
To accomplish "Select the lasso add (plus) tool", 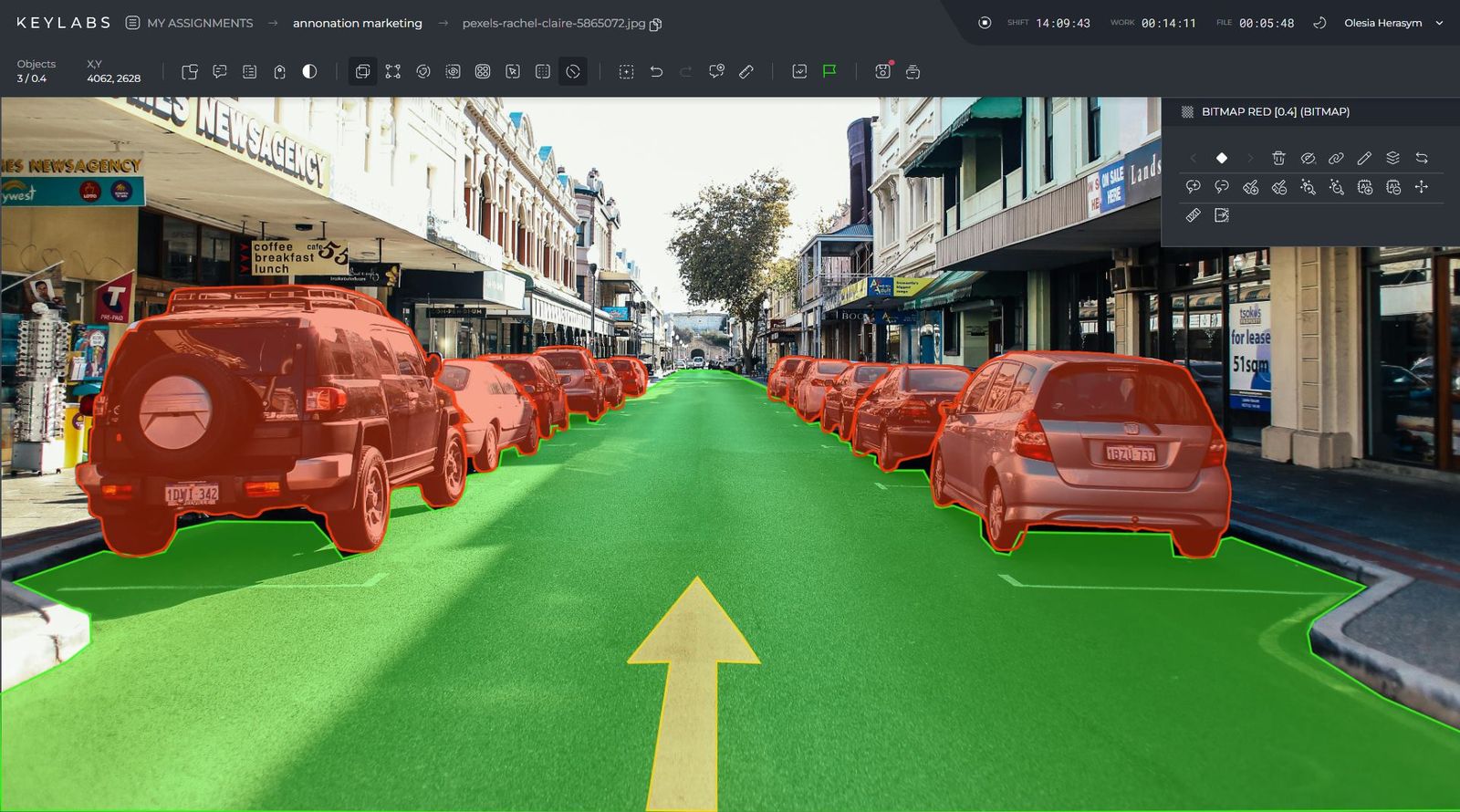I will (x=1193, y=187).
